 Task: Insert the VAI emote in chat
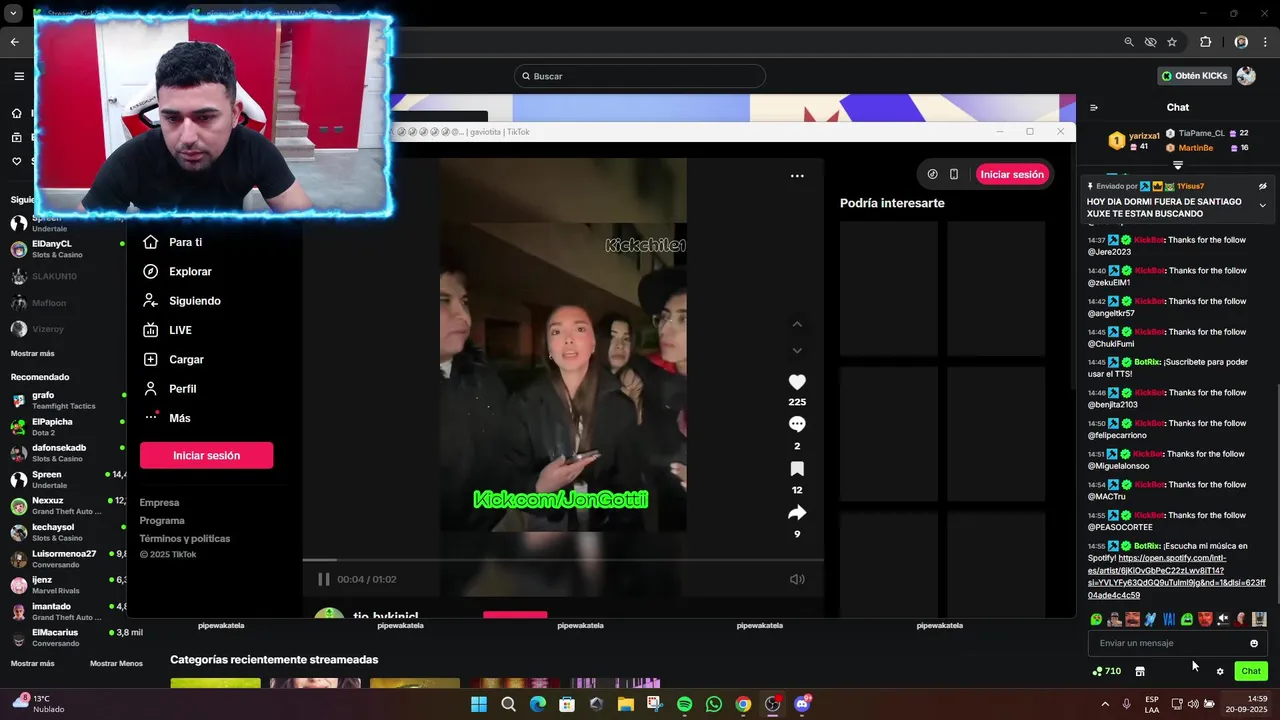tap(1169, 620)
